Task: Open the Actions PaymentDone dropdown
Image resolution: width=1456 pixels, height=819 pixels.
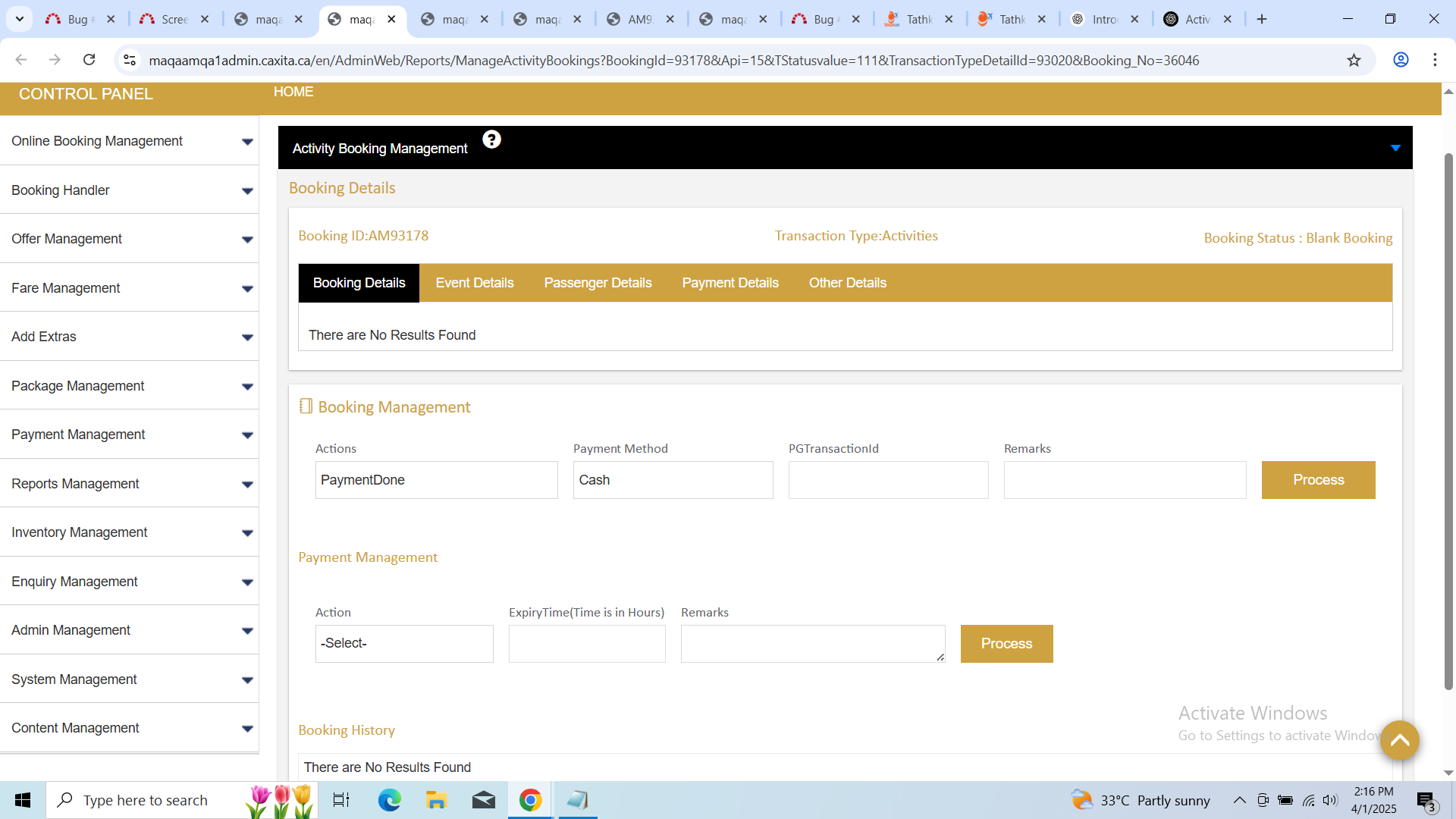Action: point(436,480)
